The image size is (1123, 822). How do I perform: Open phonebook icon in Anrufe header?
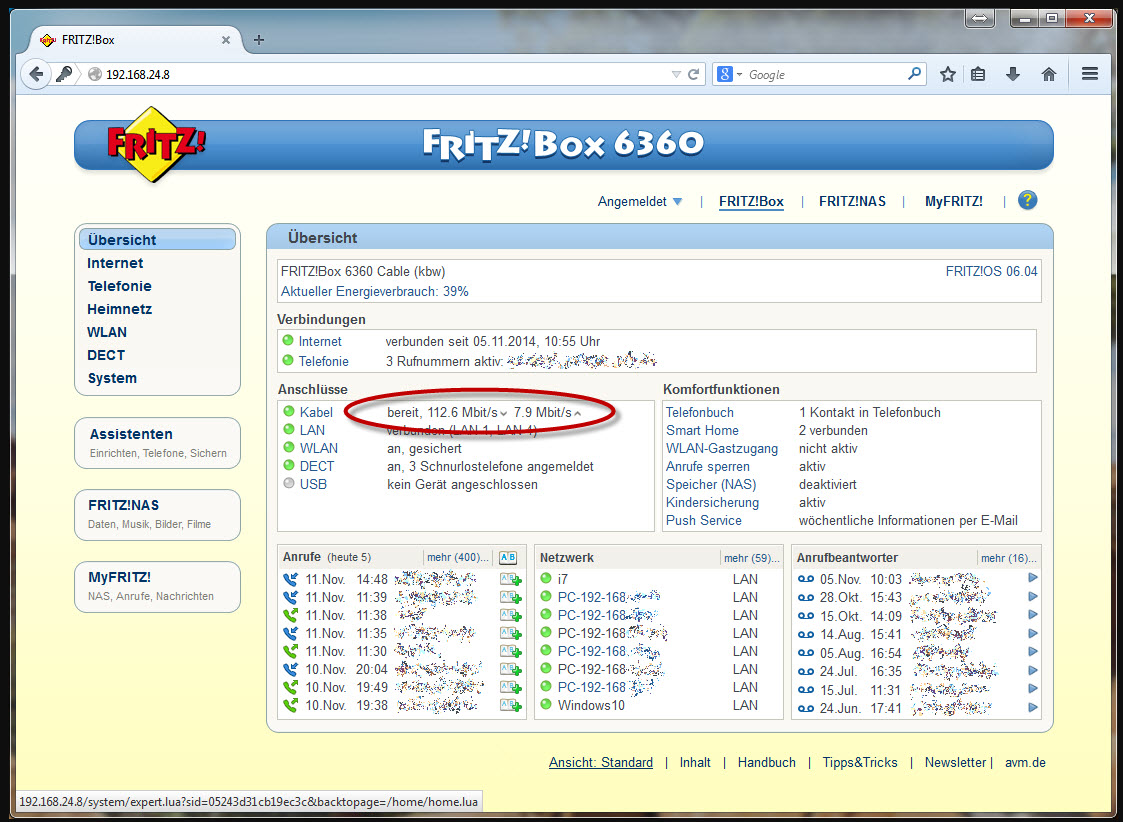pos(508,557)
